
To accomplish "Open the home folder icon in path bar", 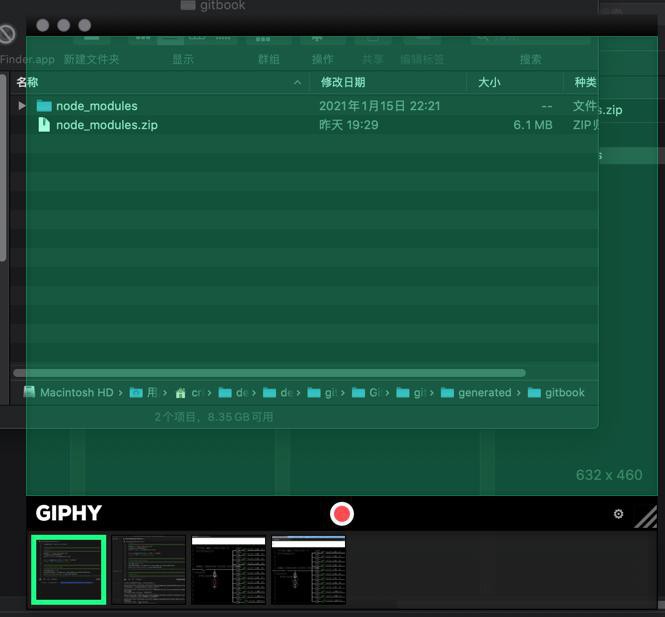I will 180,393.
